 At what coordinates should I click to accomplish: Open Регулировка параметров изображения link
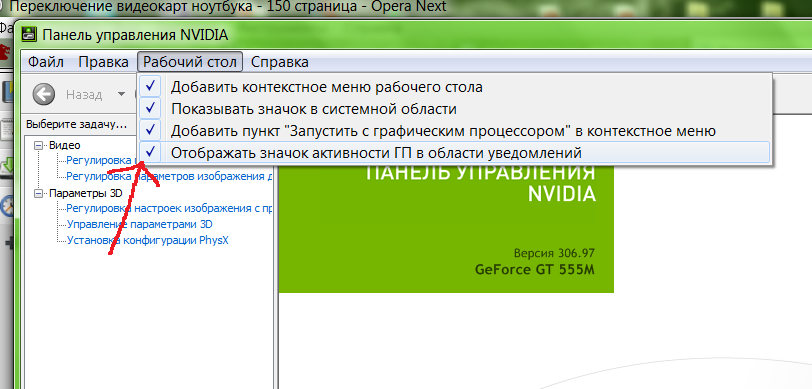[x=169, y=176]
